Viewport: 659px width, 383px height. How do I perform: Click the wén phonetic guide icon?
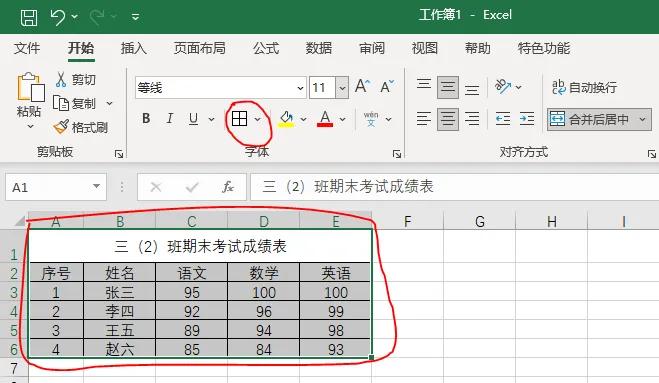[371, 119]
